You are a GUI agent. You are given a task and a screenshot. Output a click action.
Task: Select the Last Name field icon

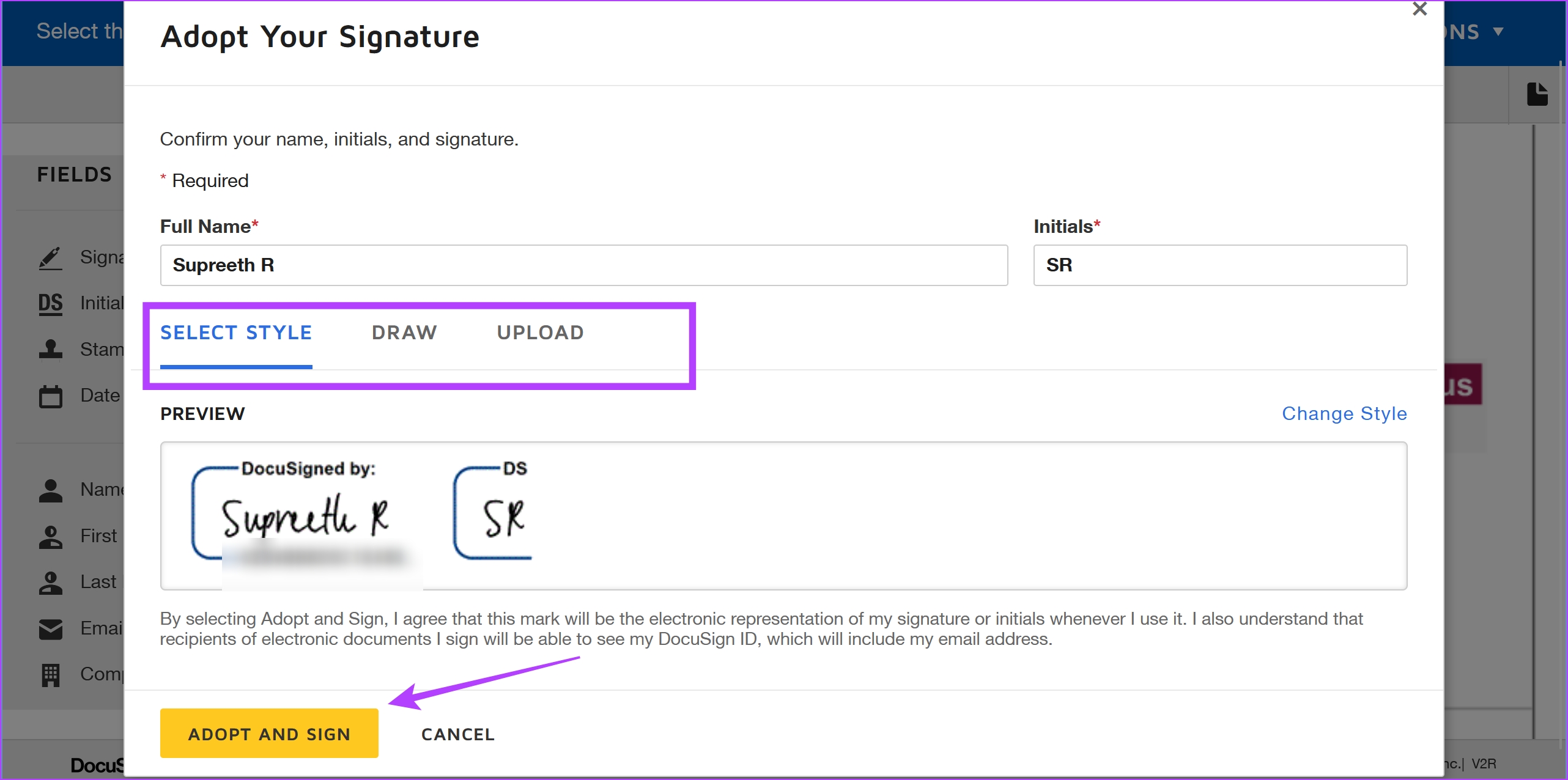51,583
